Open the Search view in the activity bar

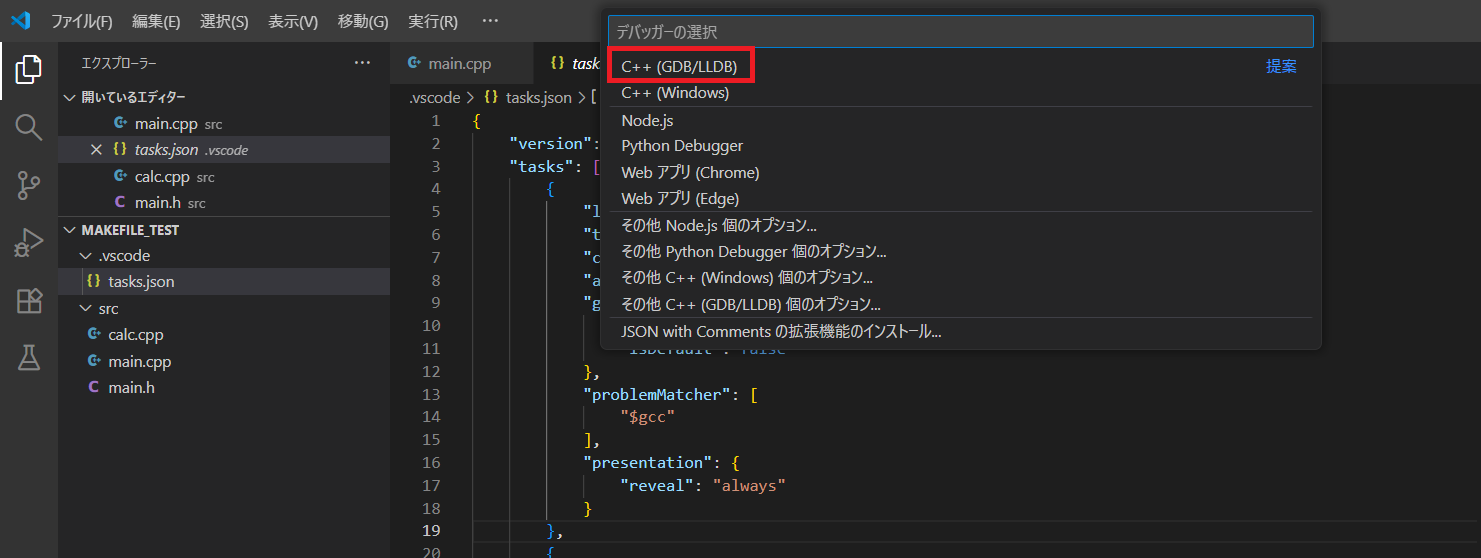coord(29,127)
